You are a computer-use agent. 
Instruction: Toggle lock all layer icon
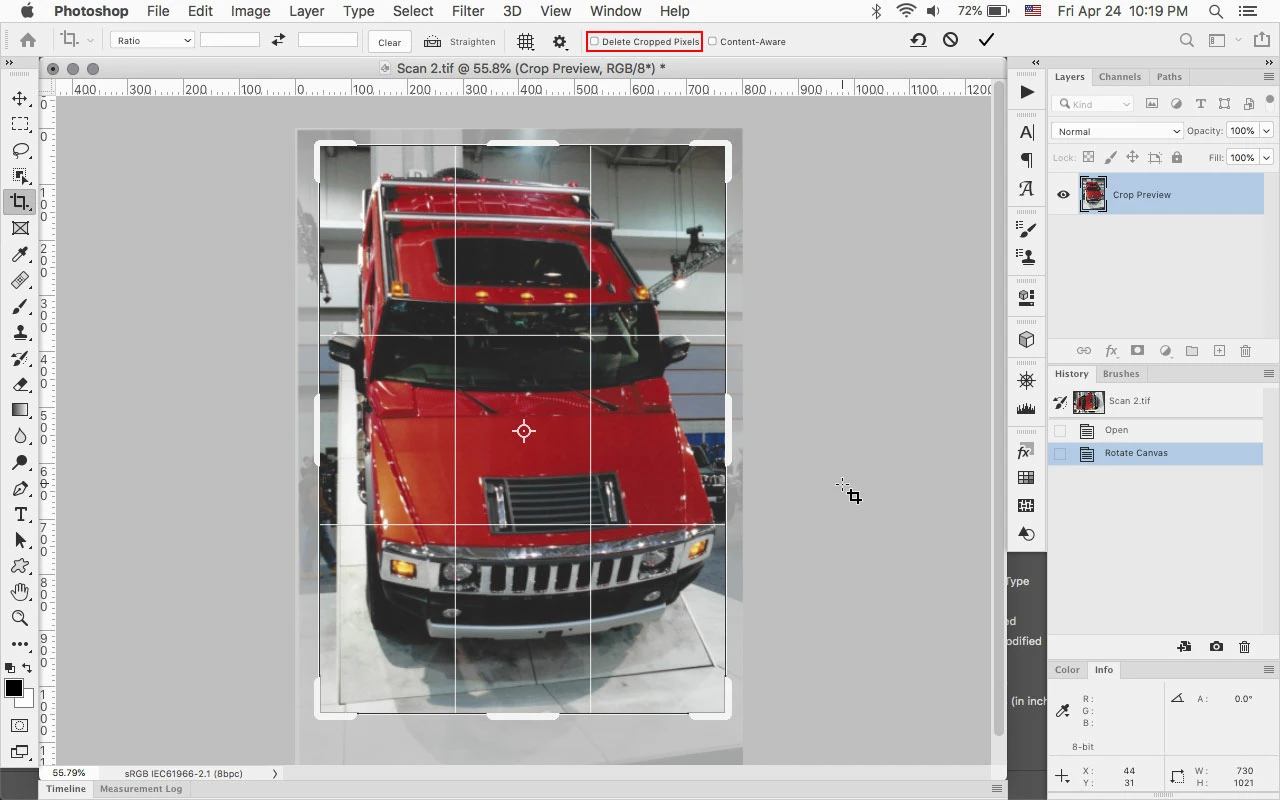[x=1176, y=157]
